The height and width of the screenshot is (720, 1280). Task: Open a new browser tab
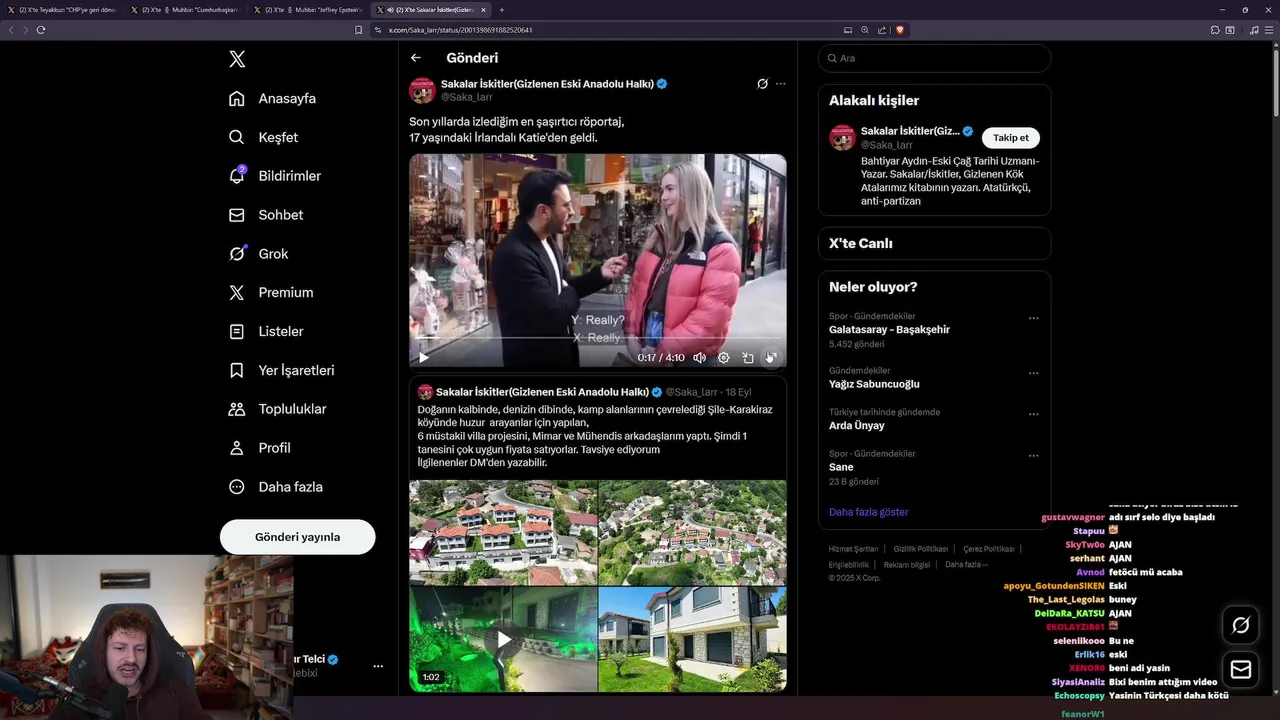coord(502,10)
